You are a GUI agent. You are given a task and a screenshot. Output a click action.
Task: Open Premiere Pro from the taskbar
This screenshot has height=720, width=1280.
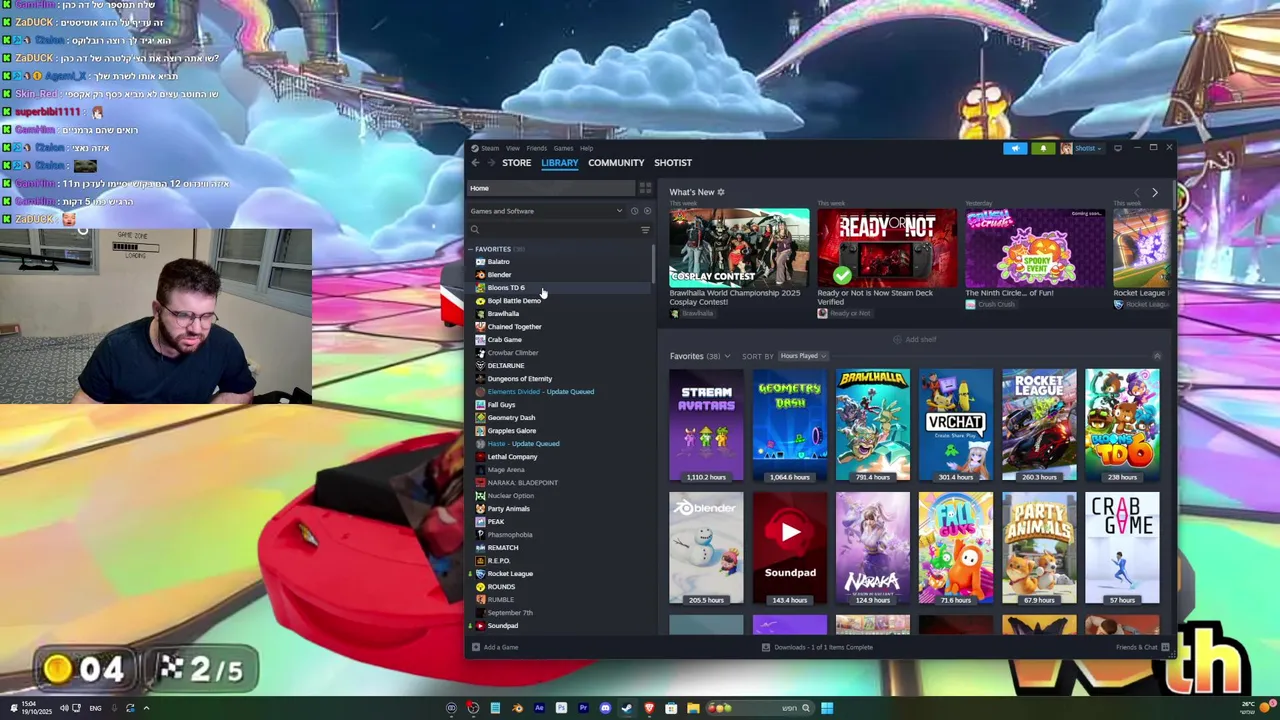click(583, 708)
